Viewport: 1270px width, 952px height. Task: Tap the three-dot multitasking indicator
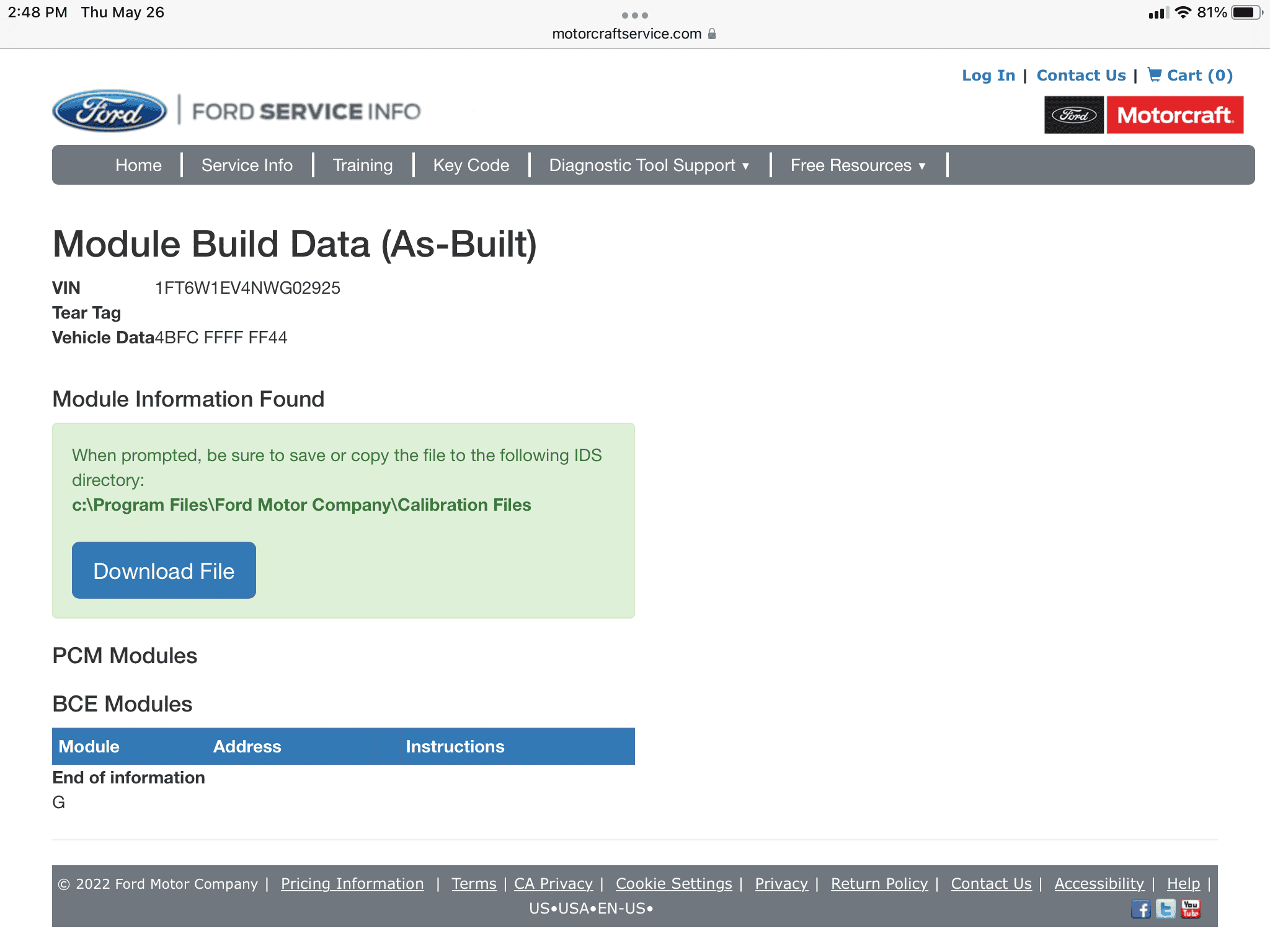pos(634,15)
